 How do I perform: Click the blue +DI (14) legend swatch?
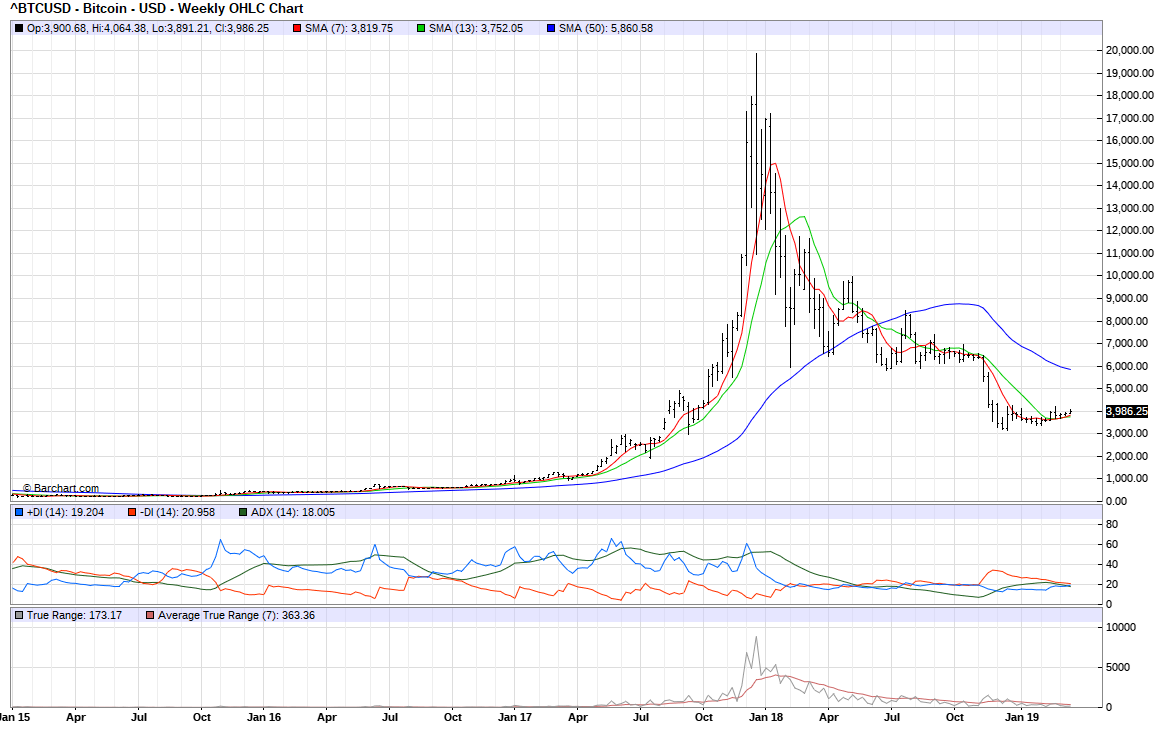click(20, 513)
